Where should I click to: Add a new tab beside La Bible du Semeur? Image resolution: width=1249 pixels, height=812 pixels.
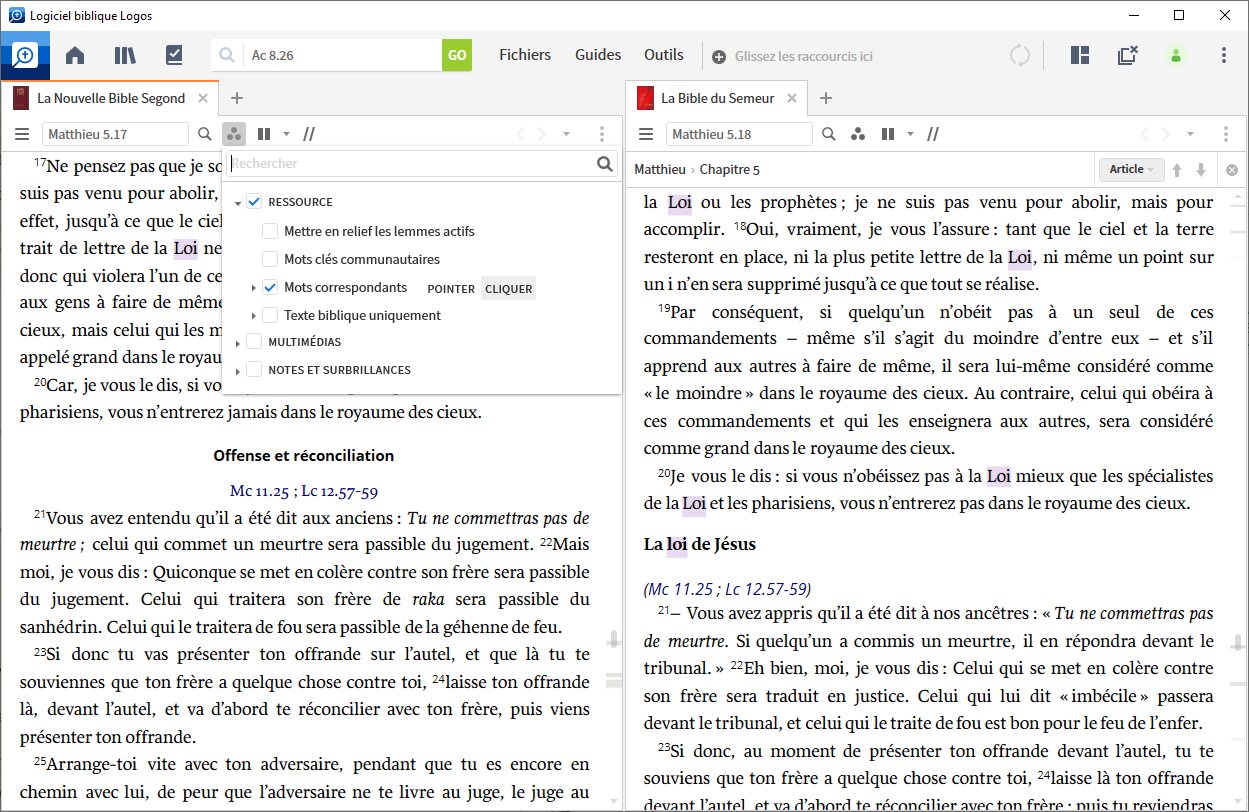[826, 98]
